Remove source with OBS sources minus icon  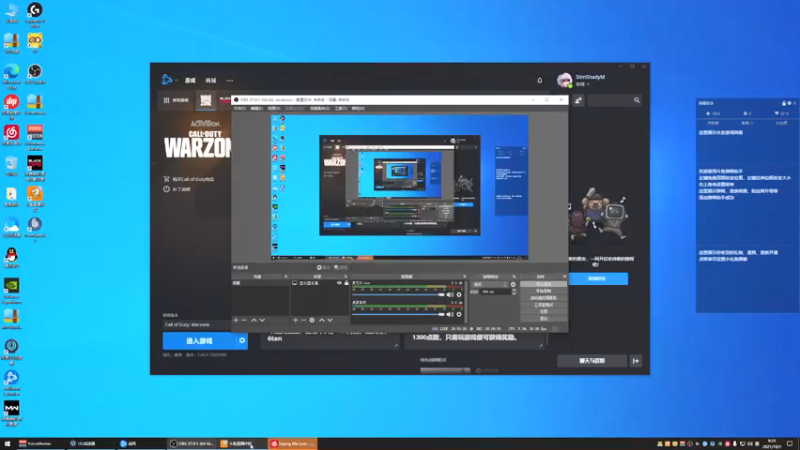tap(304, 320)
